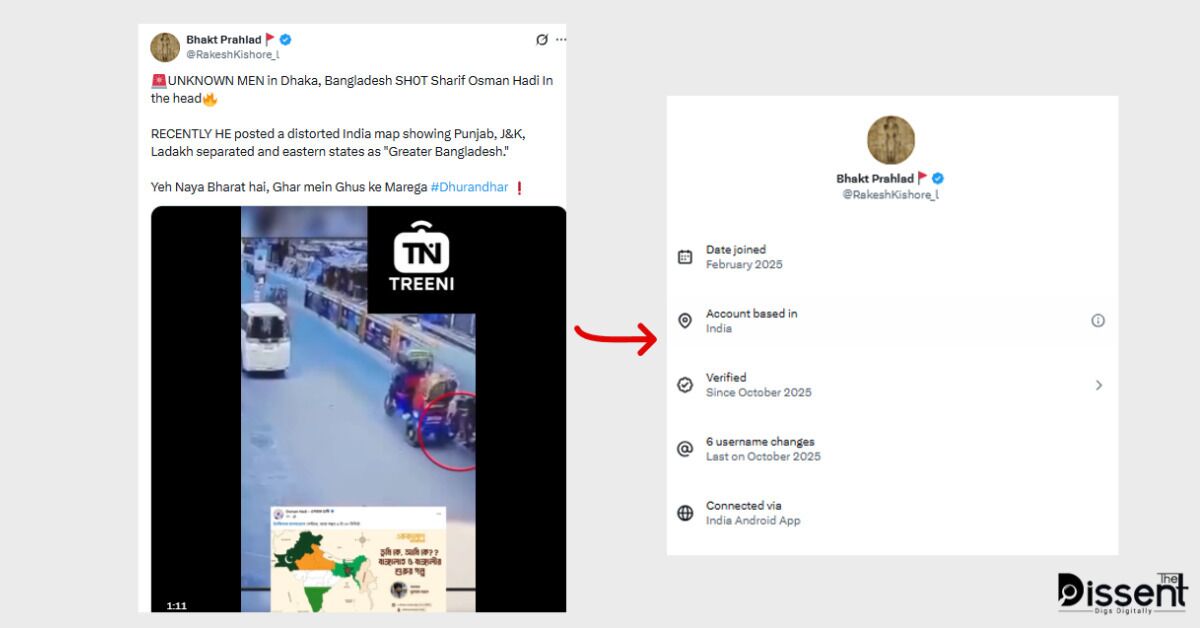This screenshot has height=628, width=1200.
Task: Click the 1:11 video duration label
Action: (177, 605)
